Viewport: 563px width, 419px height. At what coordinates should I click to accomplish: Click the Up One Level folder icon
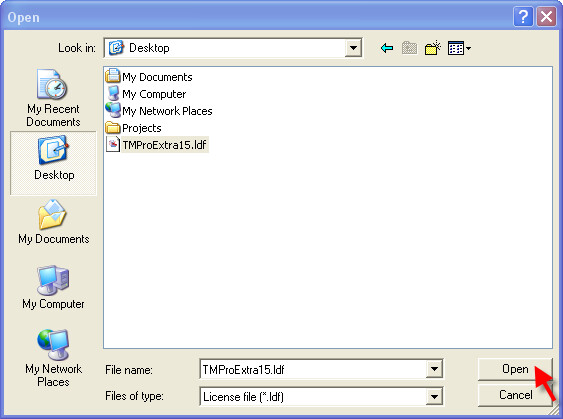pos(409,48)
